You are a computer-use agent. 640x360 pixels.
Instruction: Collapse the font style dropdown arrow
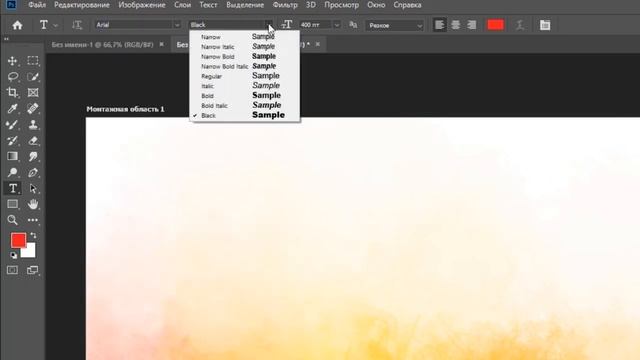pos(268,25)
